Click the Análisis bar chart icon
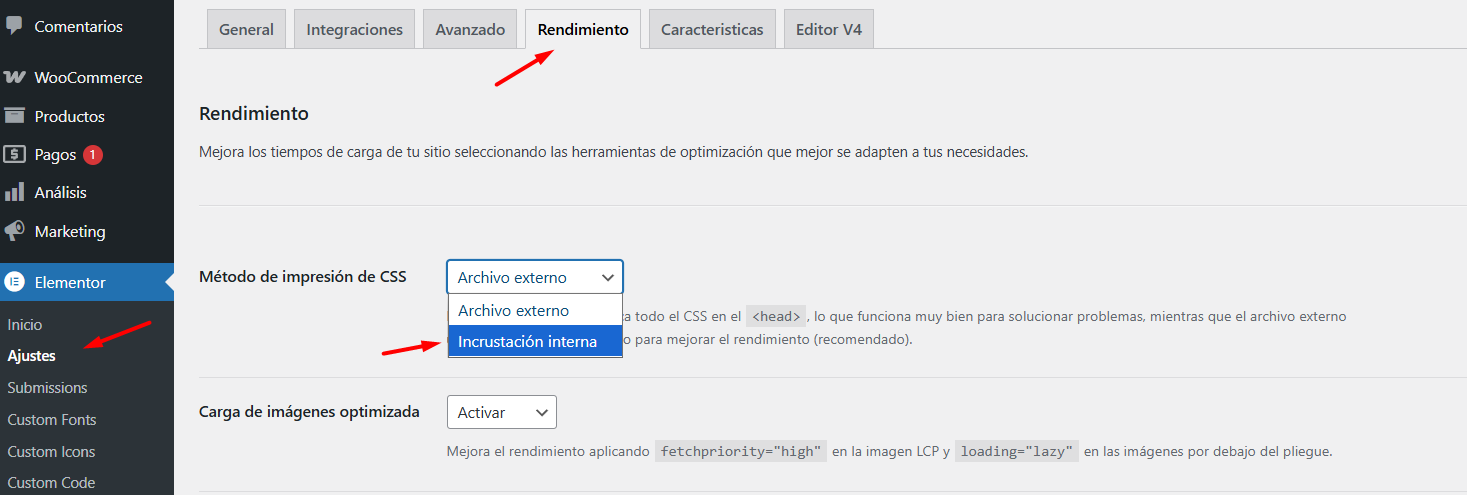Viewport: 1467px width, 495px height. 14,193
